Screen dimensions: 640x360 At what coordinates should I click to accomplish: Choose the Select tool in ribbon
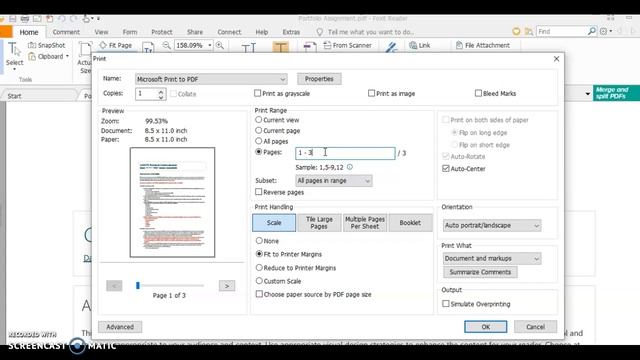click(x=14, y=55)
